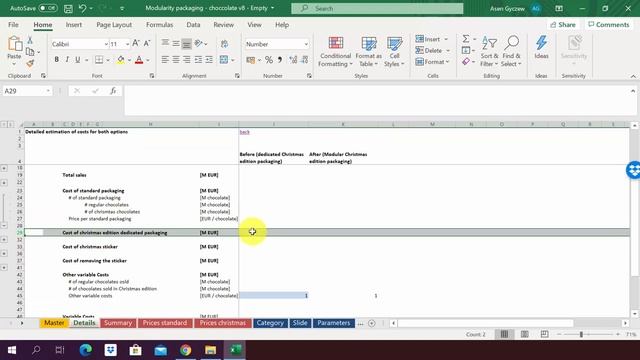Toggle Bold formatting

click(x=56, y=60)
